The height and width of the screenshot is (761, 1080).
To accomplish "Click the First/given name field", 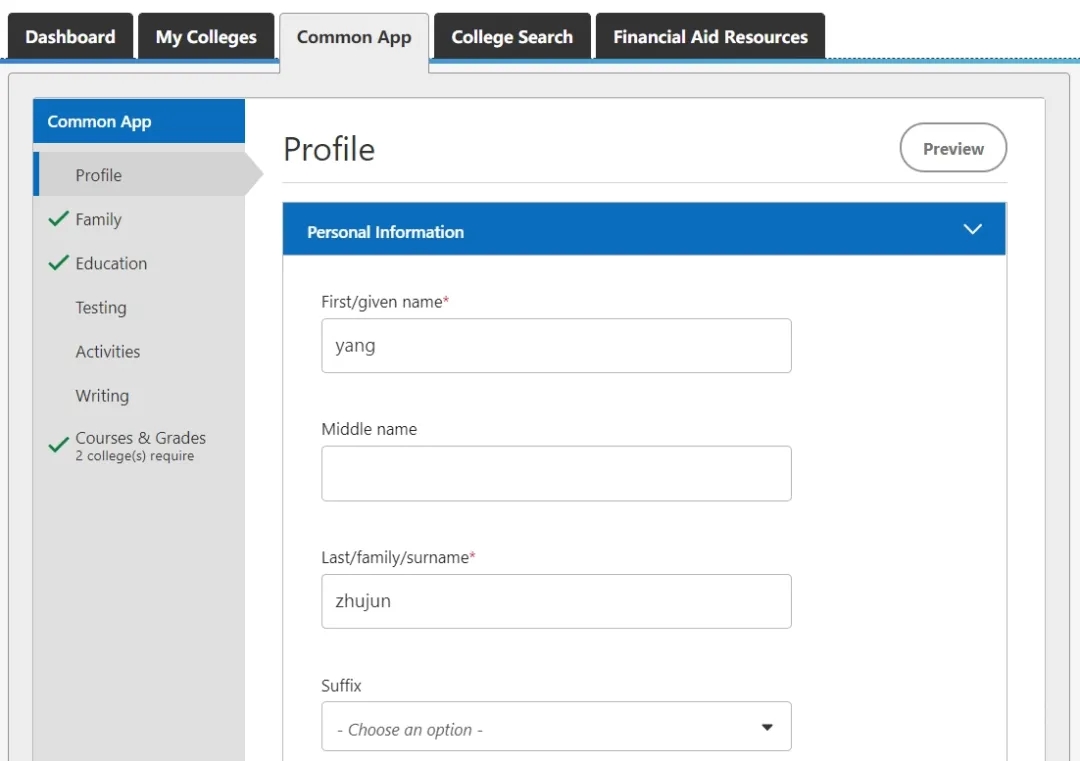I will coord(556,346).
